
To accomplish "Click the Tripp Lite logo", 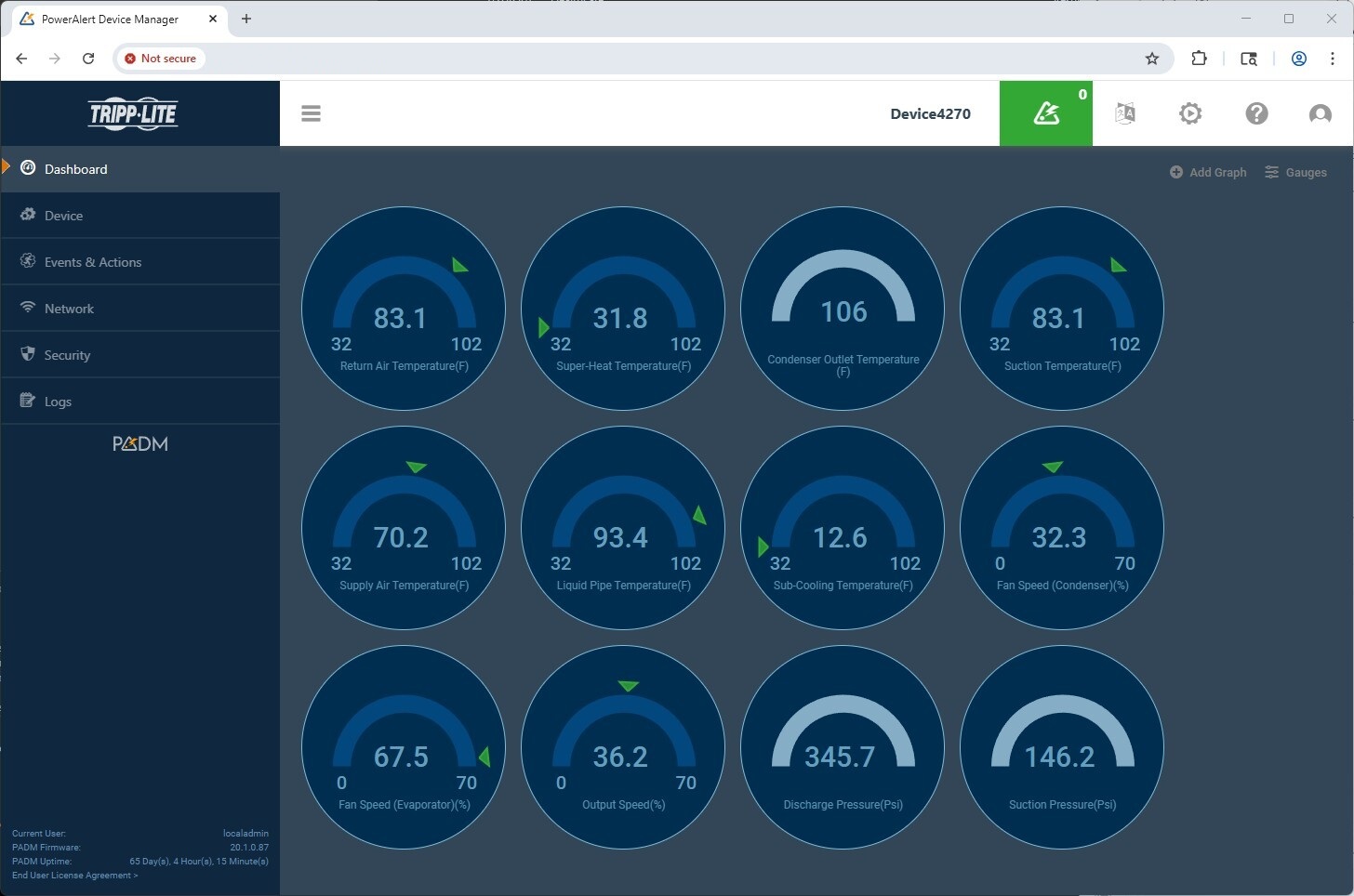I will click(x=133, y=114).
